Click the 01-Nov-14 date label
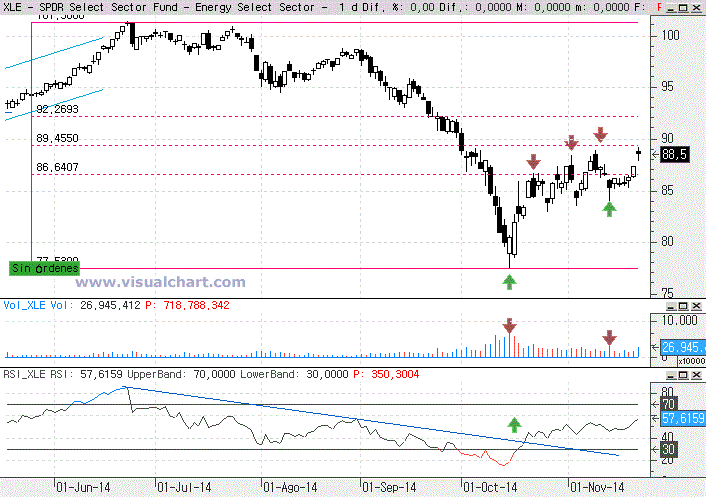 (x=597, y=488)
